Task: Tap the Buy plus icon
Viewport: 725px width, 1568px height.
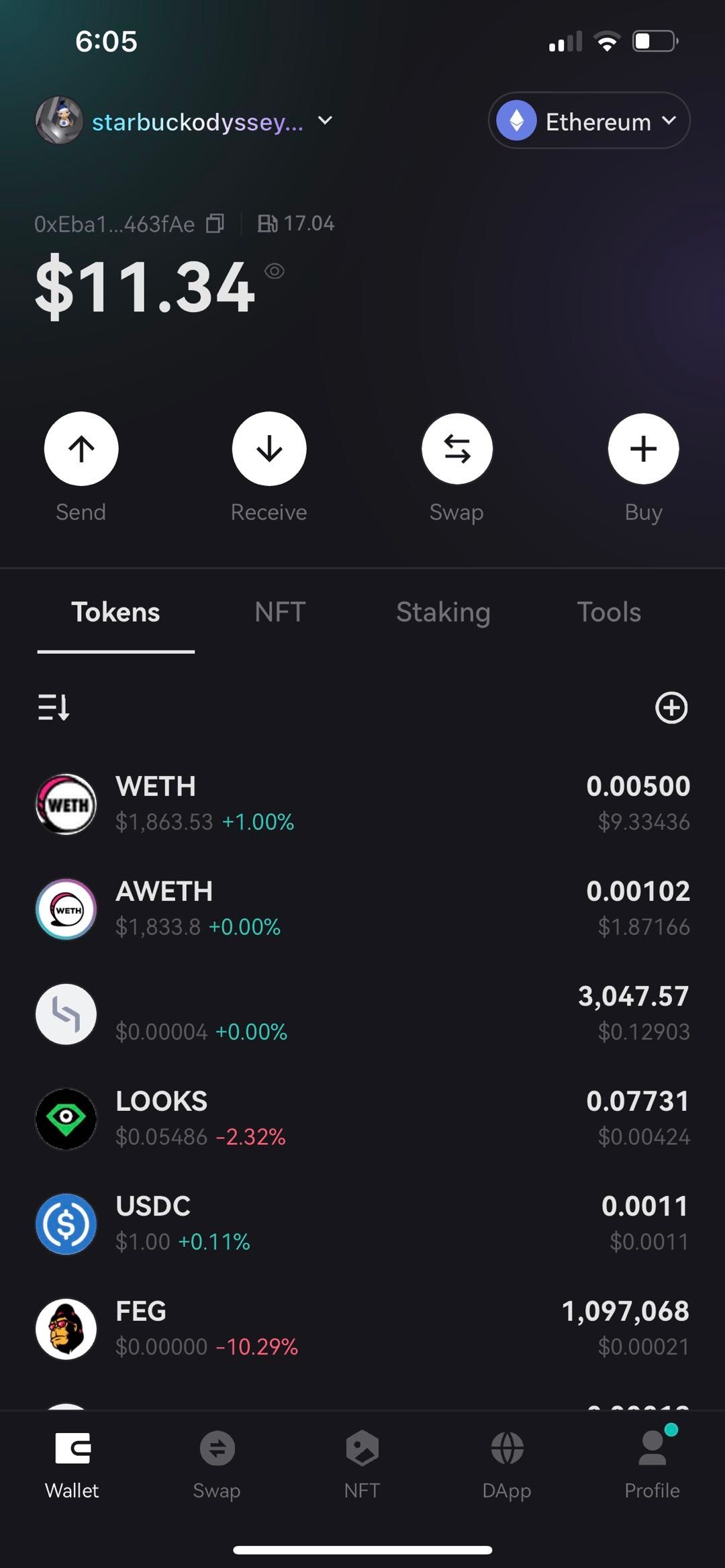Action: click(x=643, y=448)
